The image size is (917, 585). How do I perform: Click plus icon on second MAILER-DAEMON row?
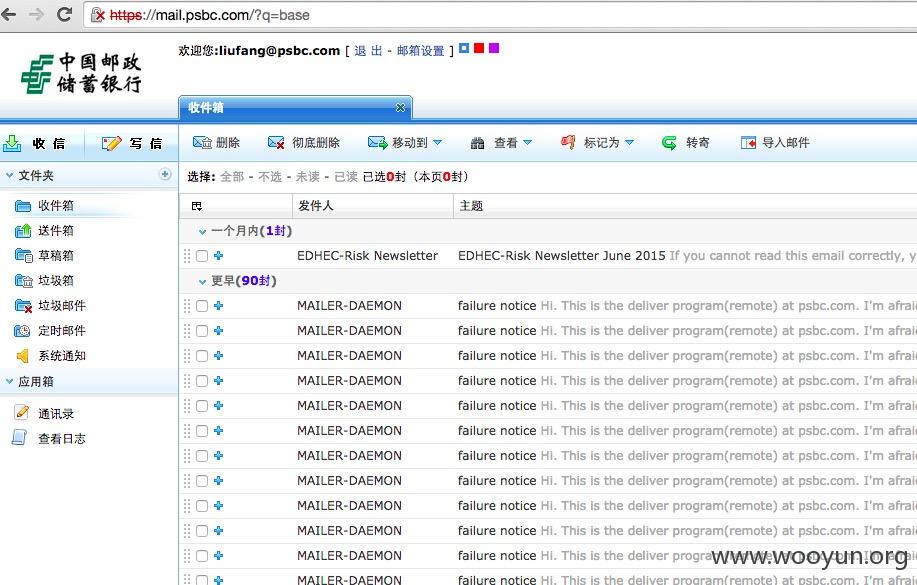tap(219, 331)
